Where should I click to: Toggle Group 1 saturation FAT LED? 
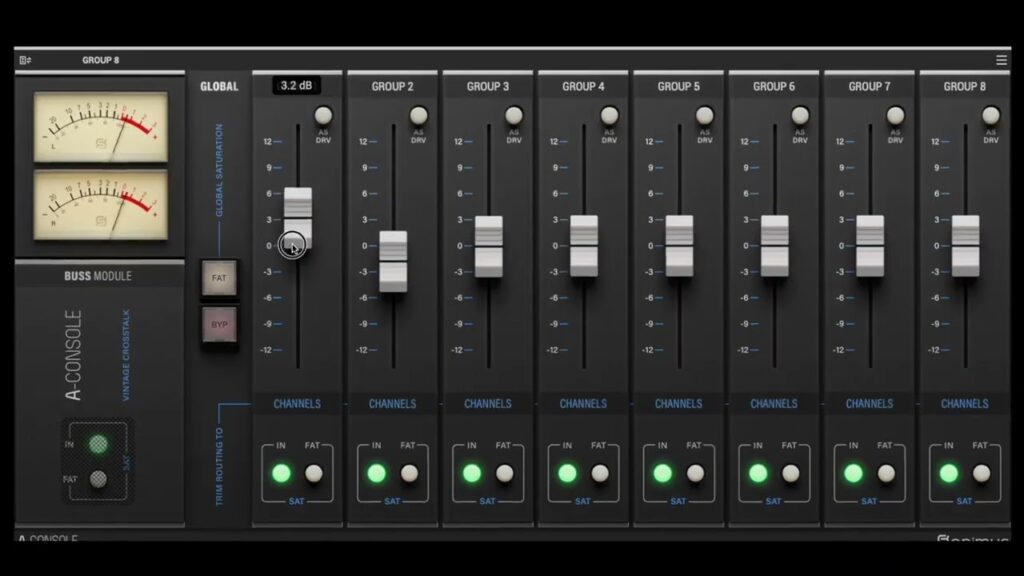coord(314,473)
